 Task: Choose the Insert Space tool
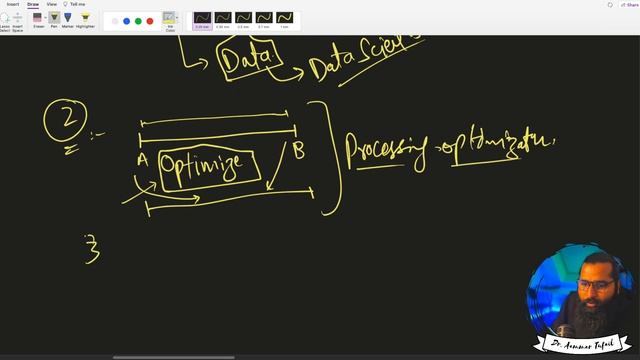pyautogui.click(x=18, y=21)
